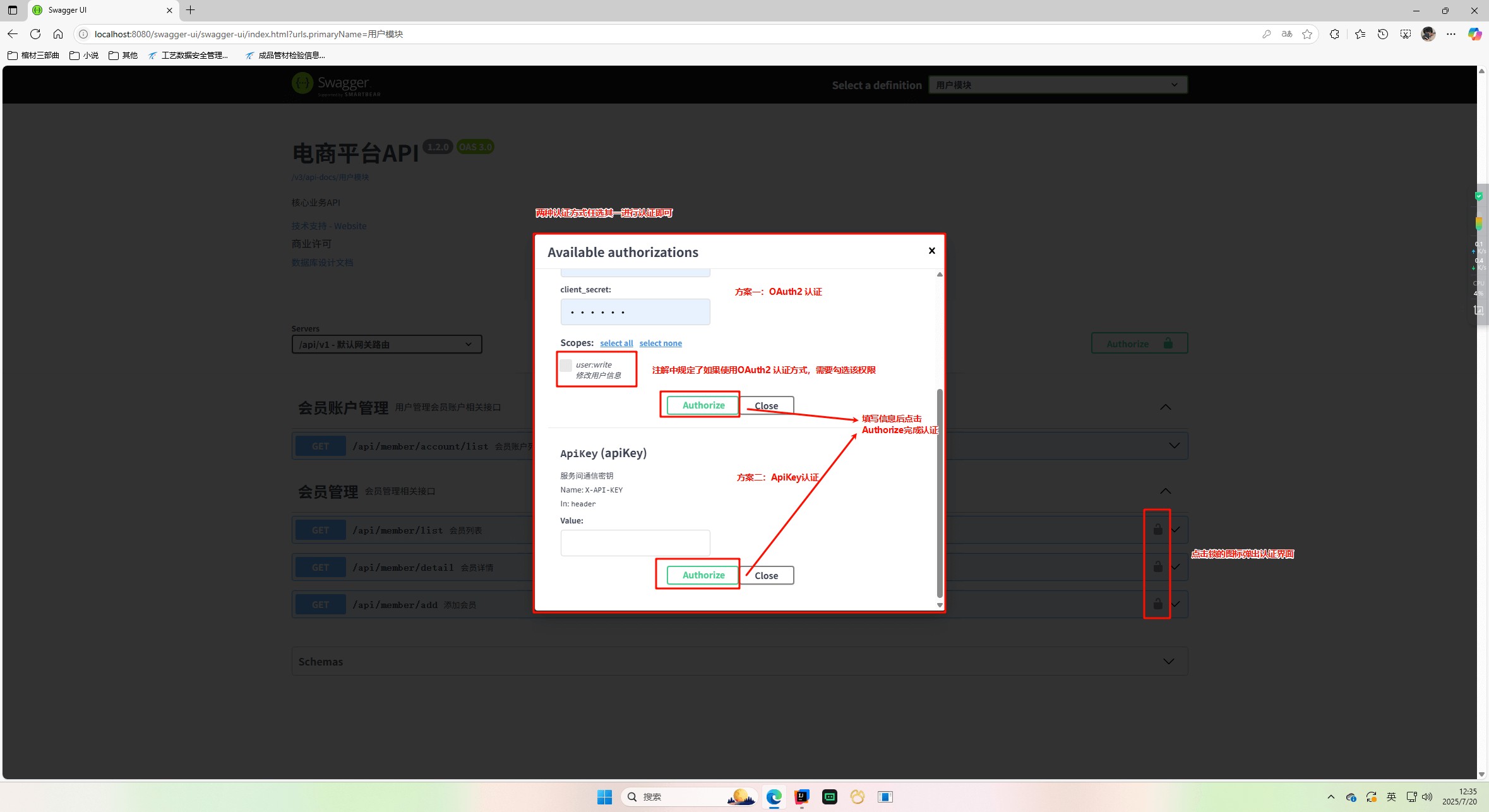Click browser refresh icon
Viewport: 1489px width, 812px height.
click(x=35, y=34)
